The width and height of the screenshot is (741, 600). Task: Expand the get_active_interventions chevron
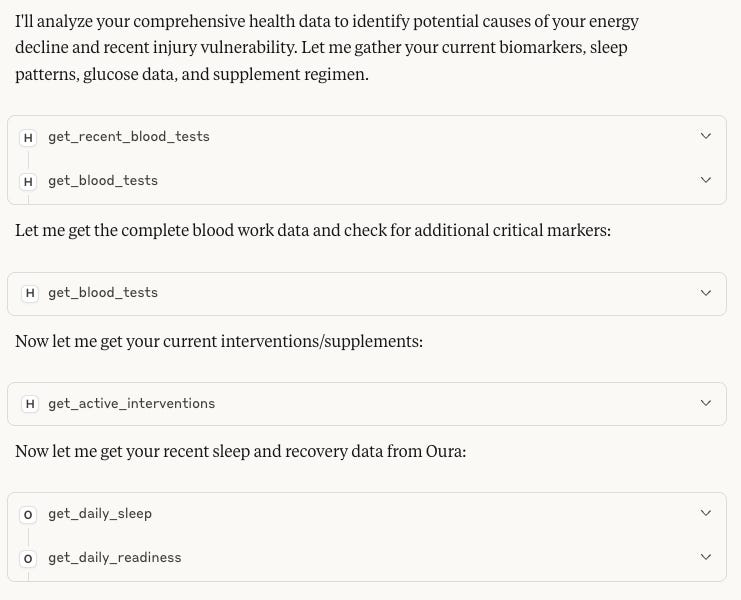706,403
